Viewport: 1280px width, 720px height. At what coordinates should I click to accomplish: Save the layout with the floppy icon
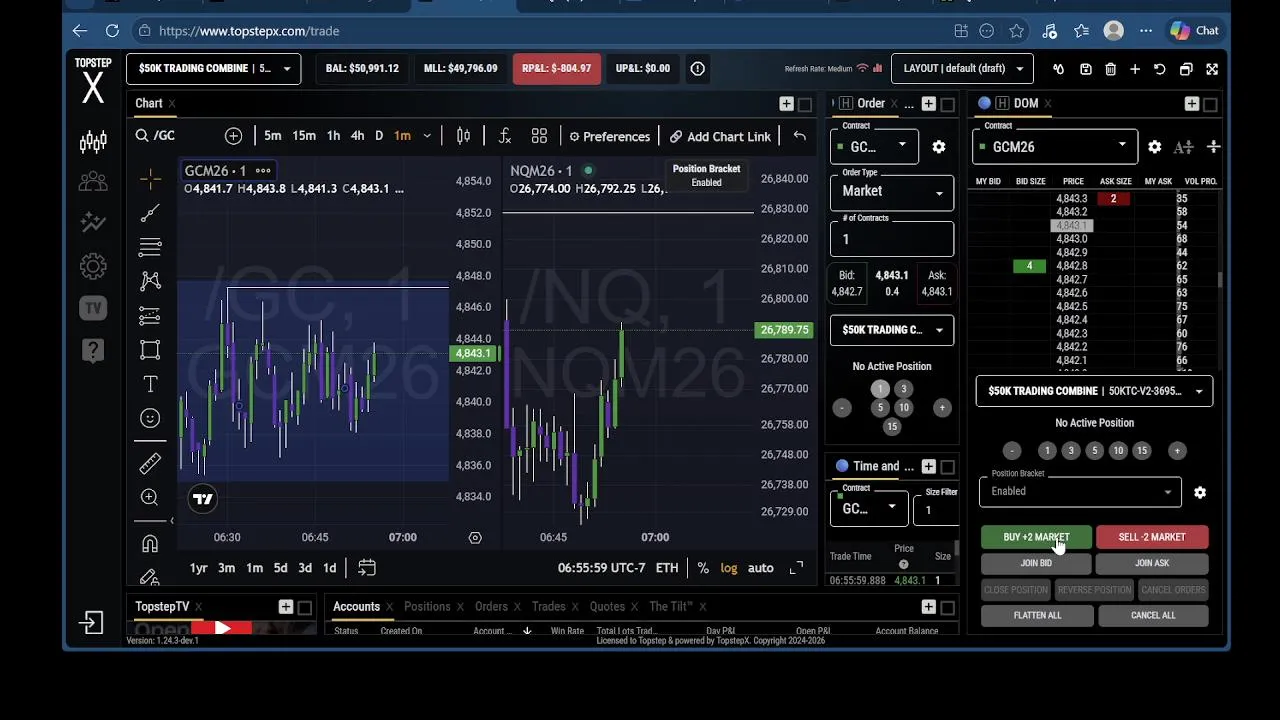1085,69
